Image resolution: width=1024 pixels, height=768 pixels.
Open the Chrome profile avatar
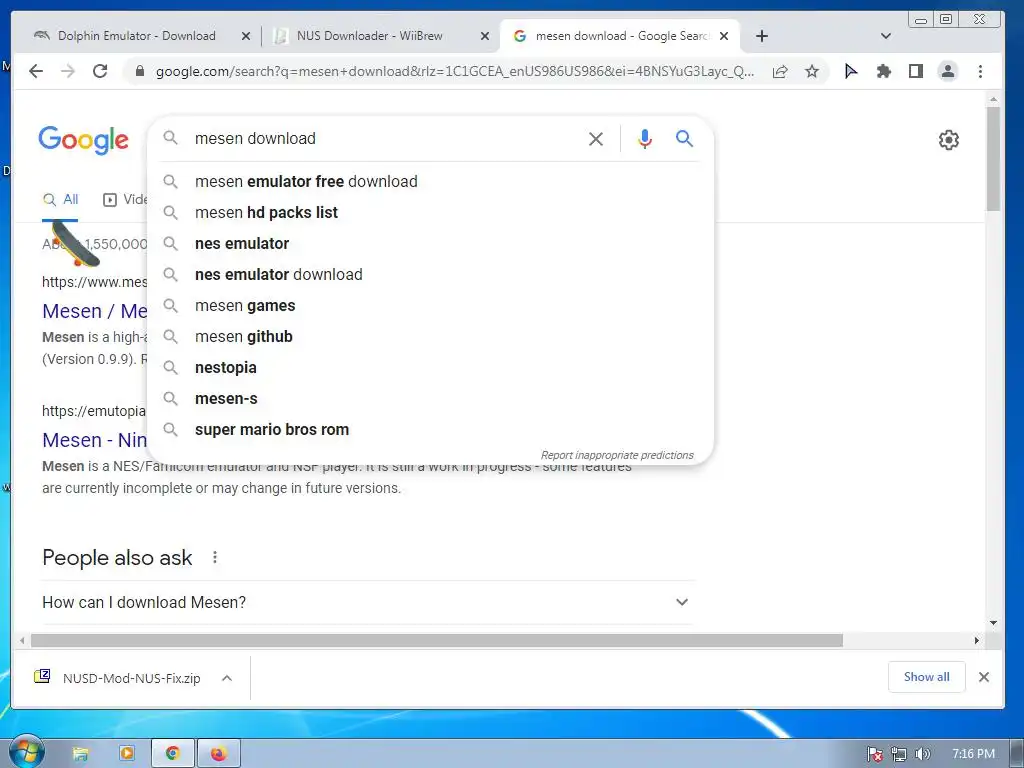point(948,71)
